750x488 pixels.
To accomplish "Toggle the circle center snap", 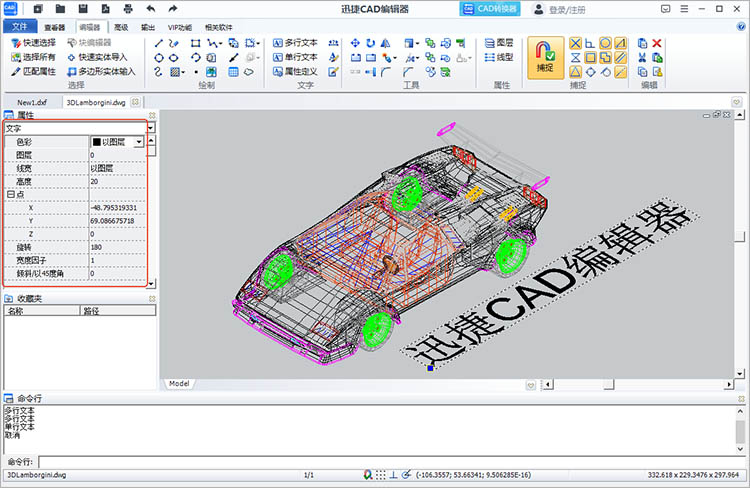I will pyautogui.click(x=606, y=44).
